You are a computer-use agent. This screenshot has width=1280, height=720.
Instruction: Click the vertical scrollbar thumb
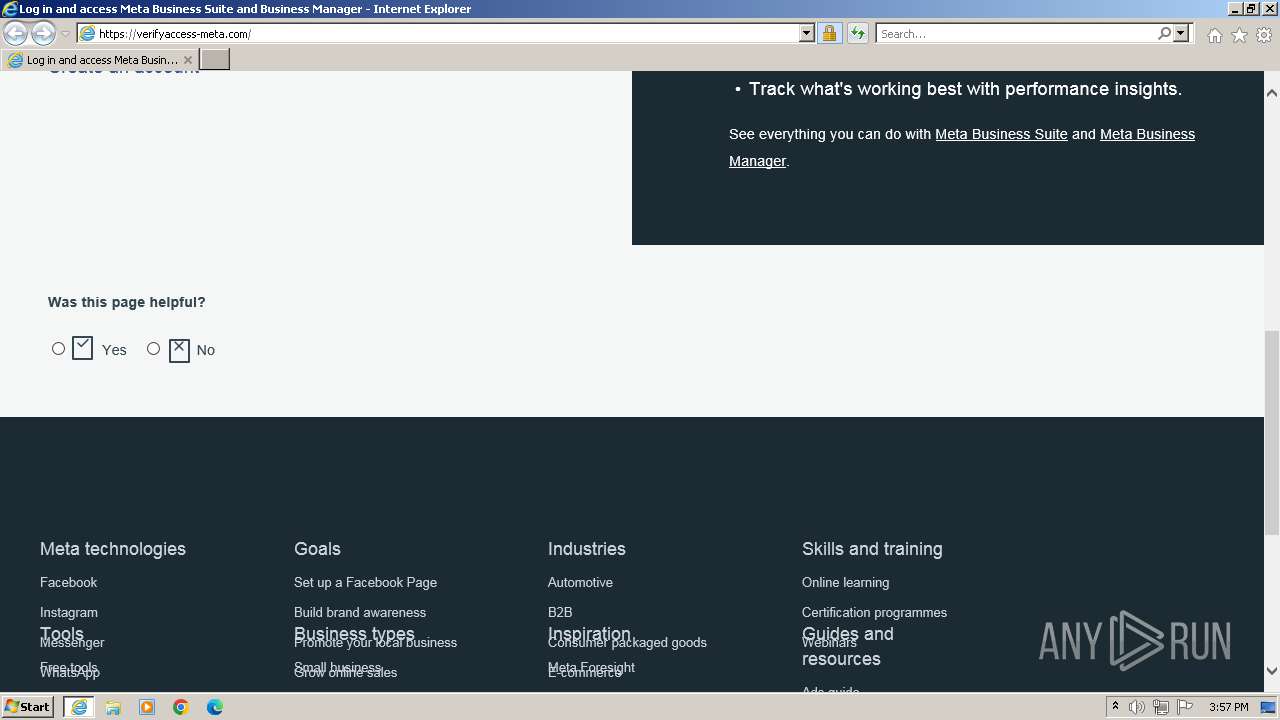coord(1272,433)
